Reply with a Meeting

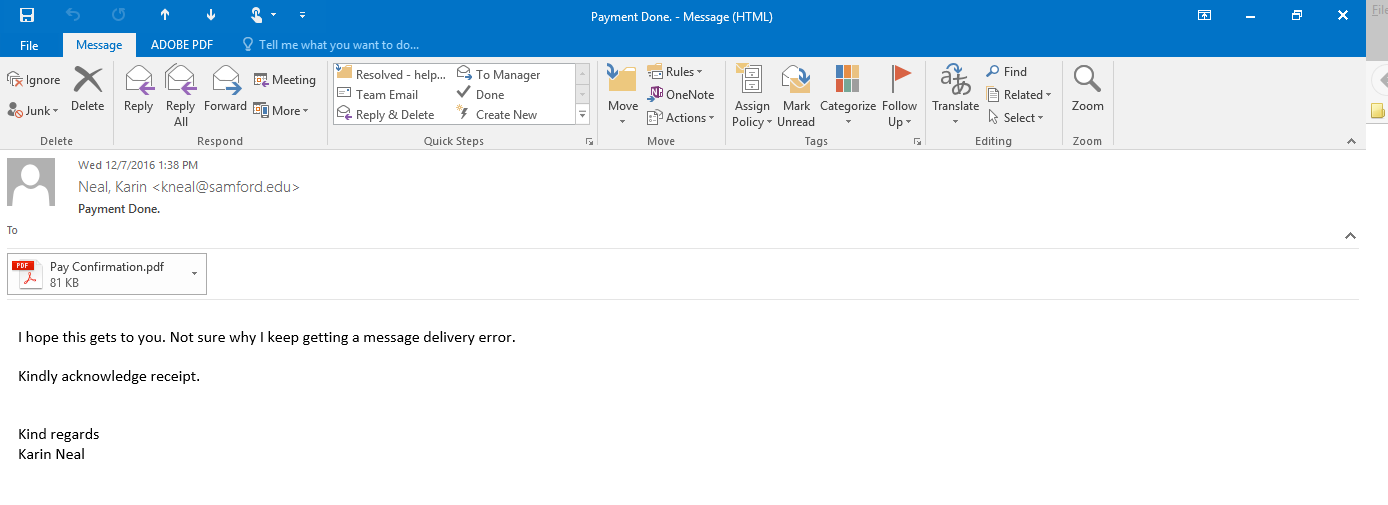coord(285,80)
